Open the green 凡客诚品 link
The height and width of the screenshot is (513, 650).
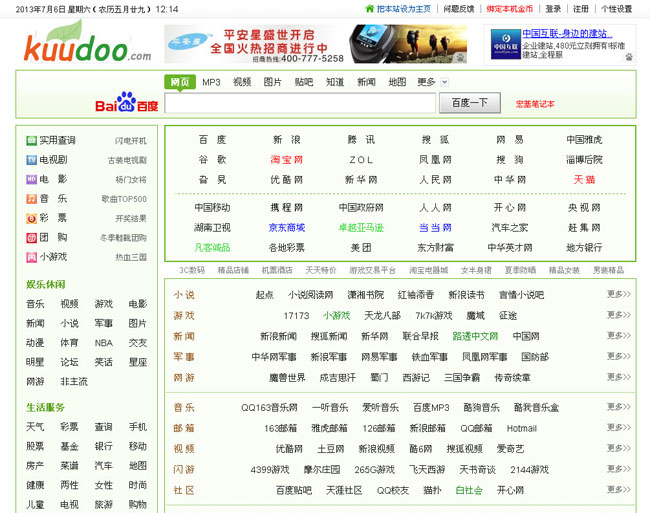(212, 247)
